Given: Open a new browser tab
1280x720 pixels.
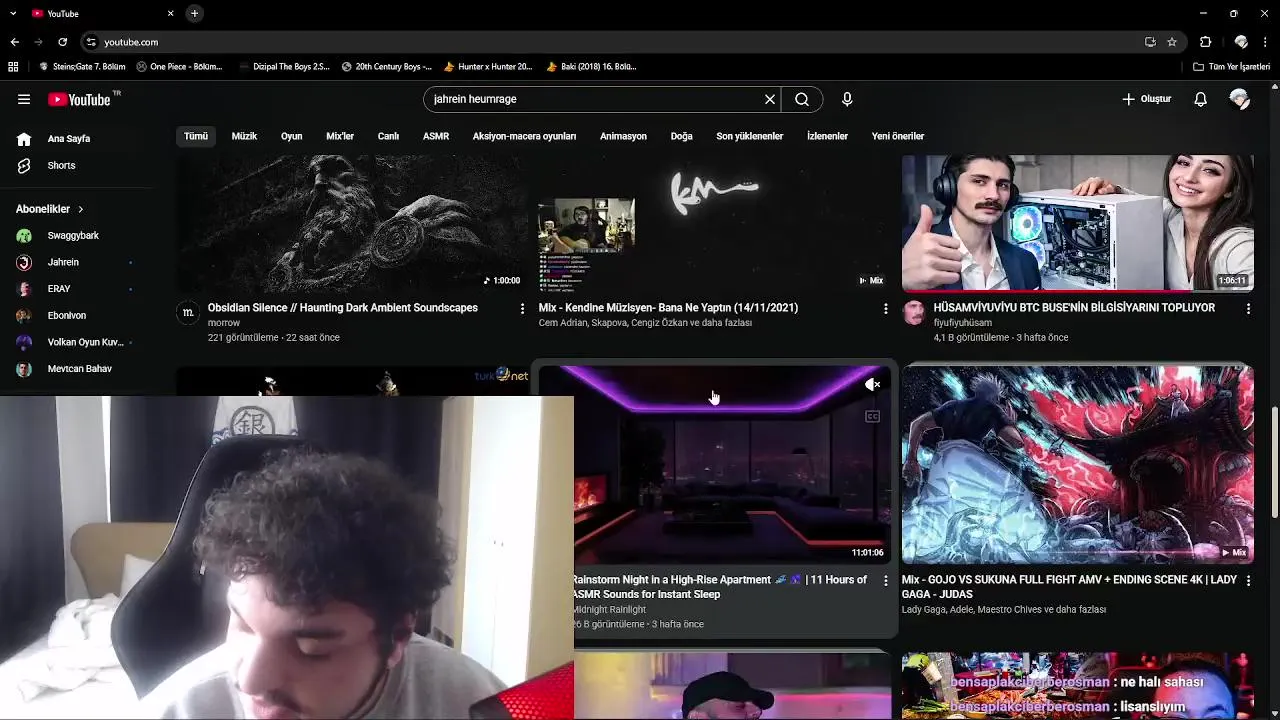Looking at the screenshot, I should pyautogui.click(x=194, y=13).
